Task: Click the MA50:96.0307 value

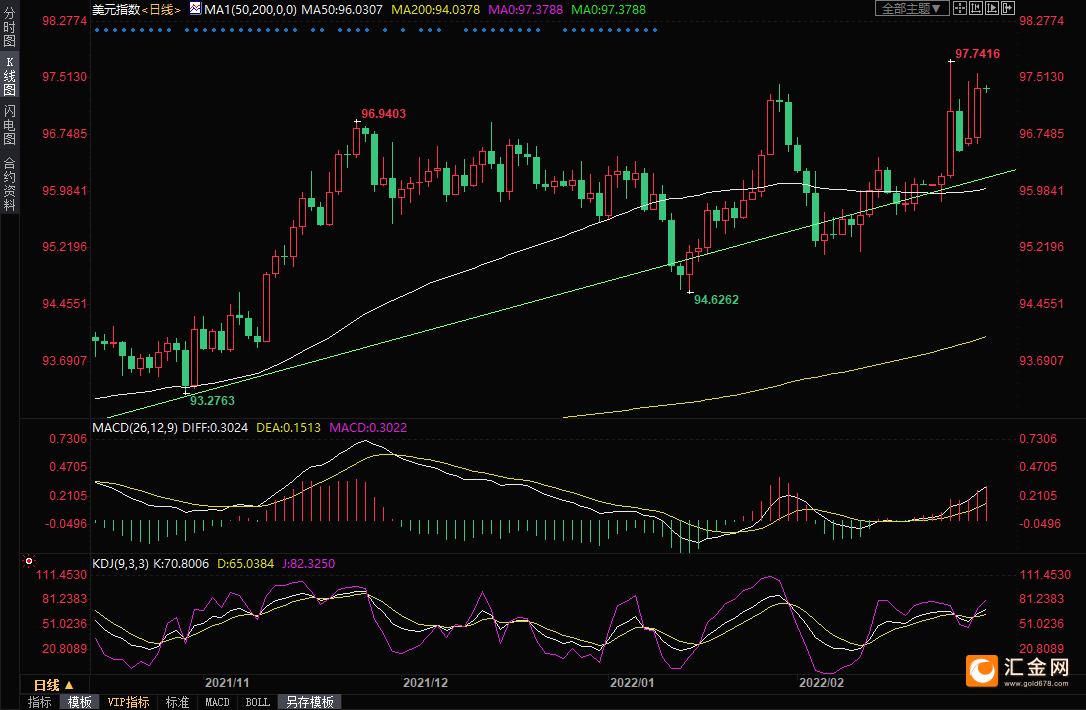Action: click(x=341, y=10)
